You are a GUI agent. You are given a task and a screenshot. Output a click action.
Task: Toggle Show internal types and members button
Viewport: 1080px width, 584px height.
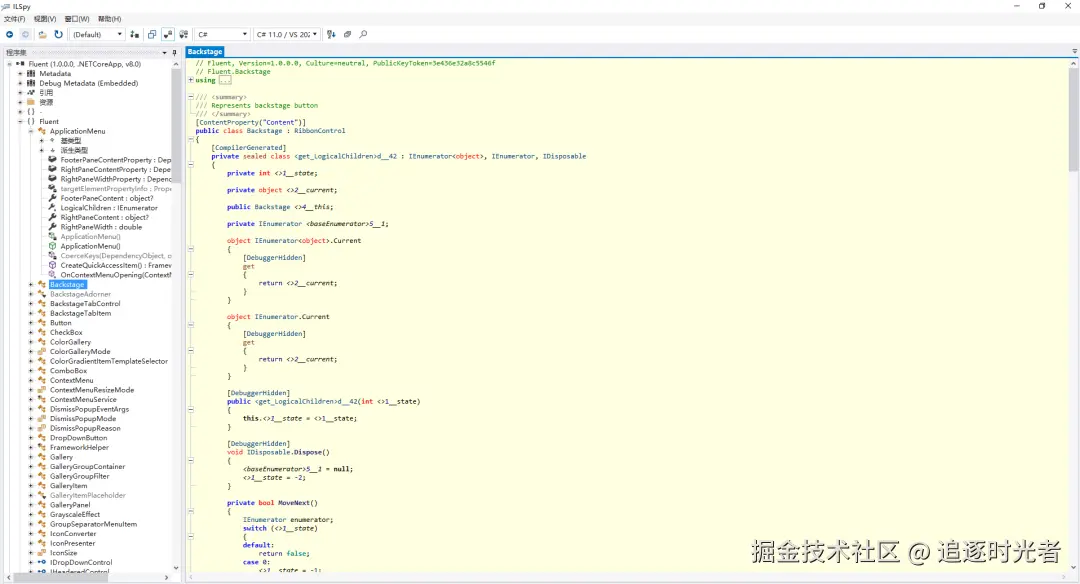pyautogui.click(x=168, y=34)
